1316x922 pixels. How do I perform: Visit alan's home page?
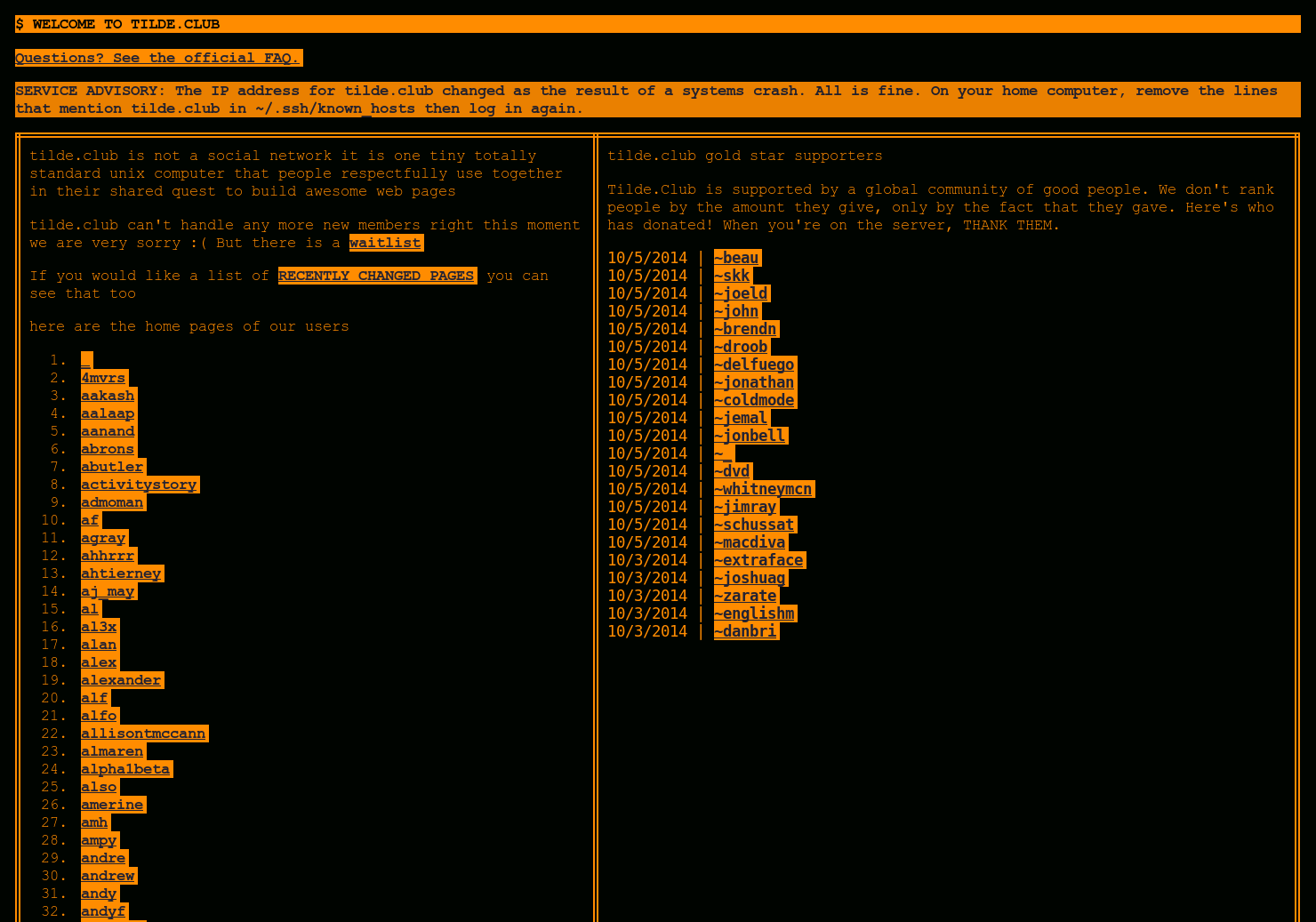[x=99, y=645]
